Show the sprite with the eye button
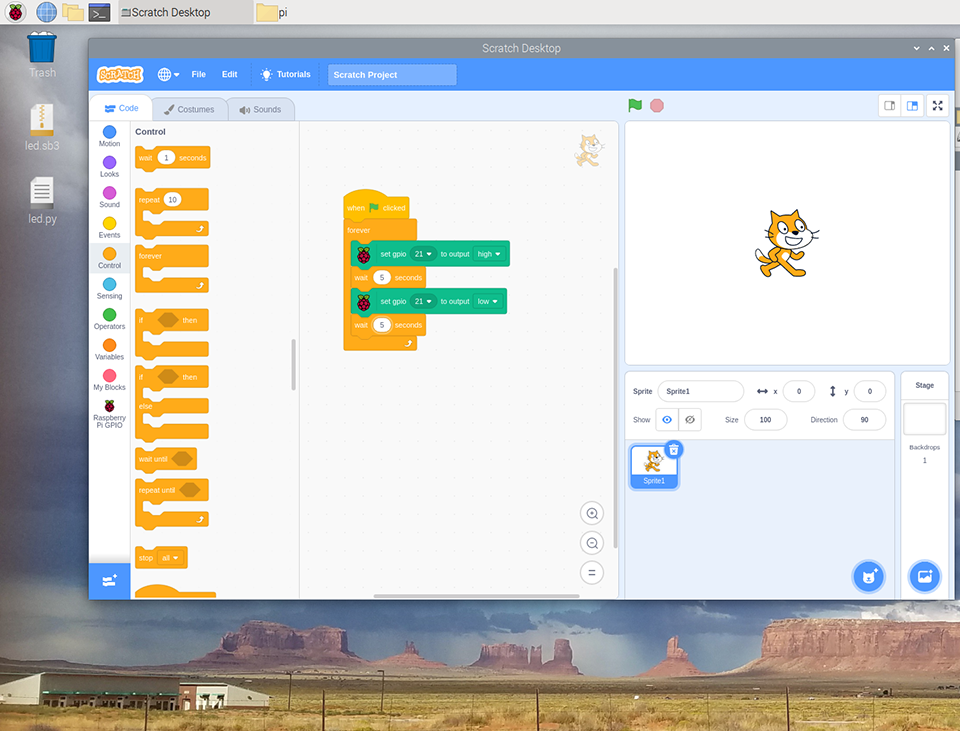This screenshot has width=960, height=731. (667, 420)
